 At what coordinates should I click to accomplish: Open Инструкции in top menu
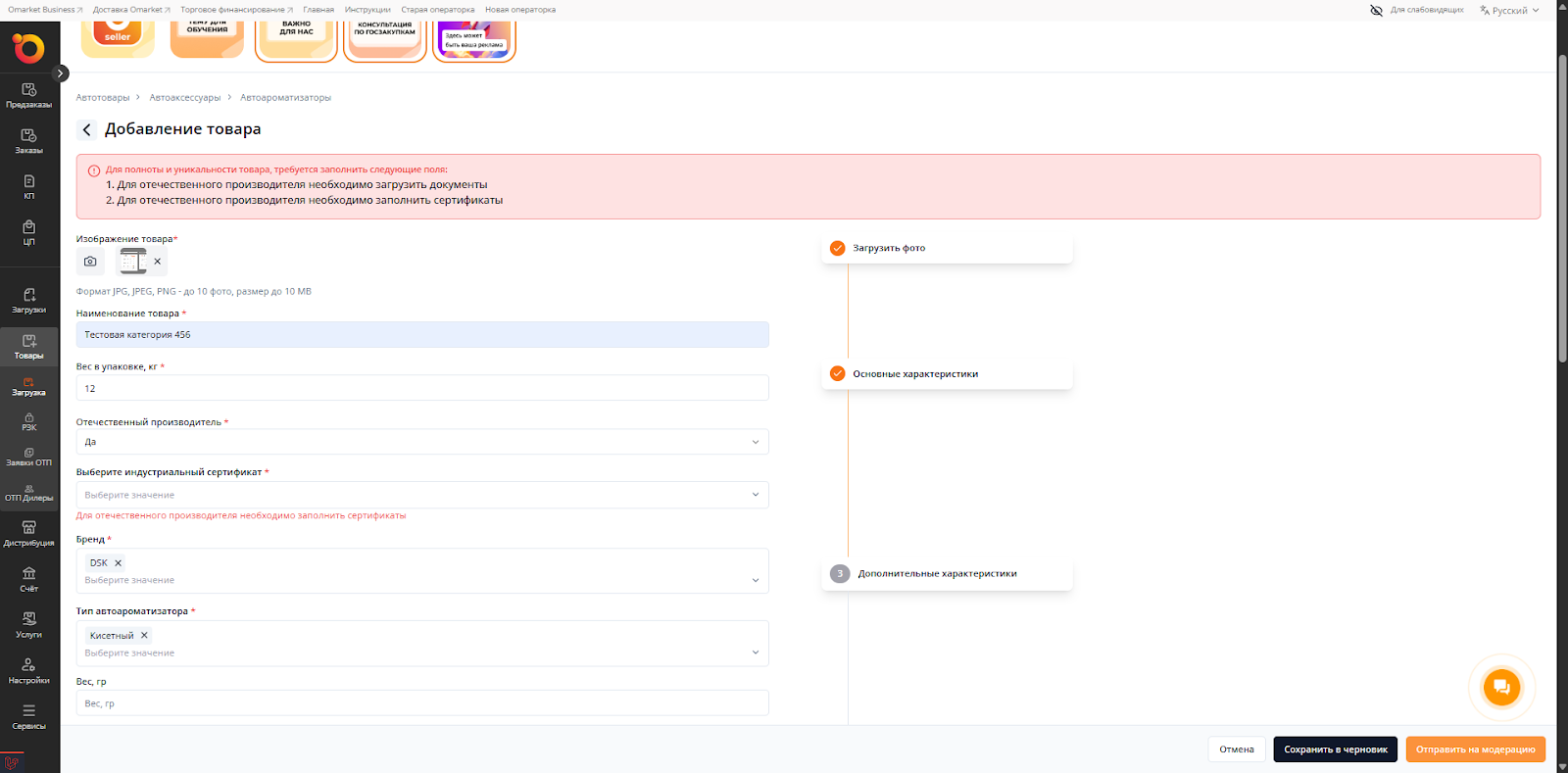[367, 10]
